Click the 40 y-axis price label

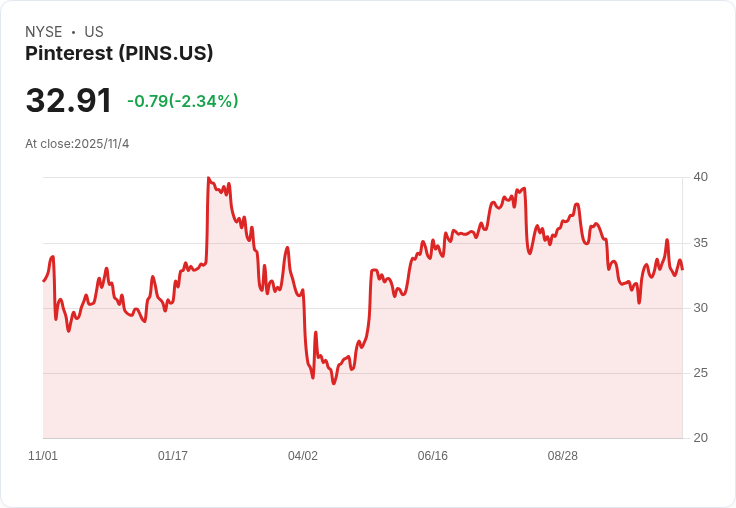point(701,177)
